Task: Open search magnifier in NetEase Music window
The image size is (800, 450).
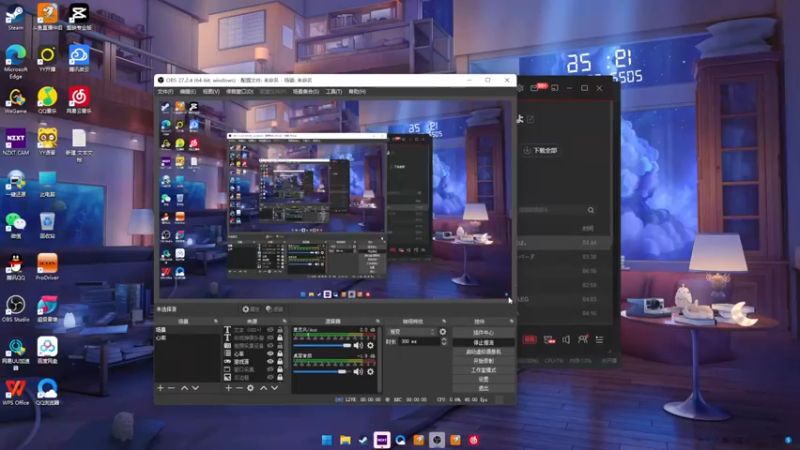Action: coord(591,210)
